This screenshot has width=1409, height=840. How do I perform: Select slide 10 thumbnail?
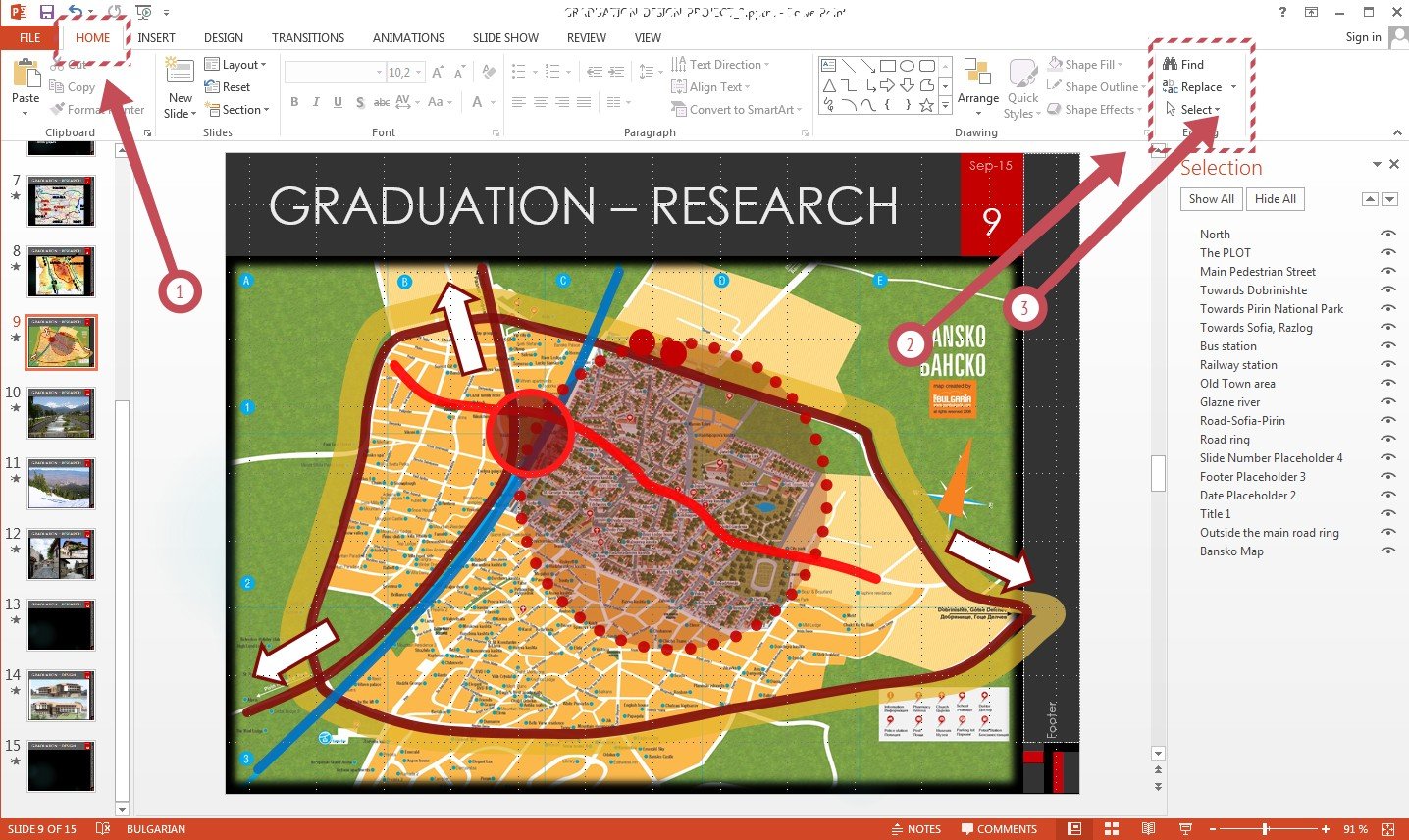point(62,413)
